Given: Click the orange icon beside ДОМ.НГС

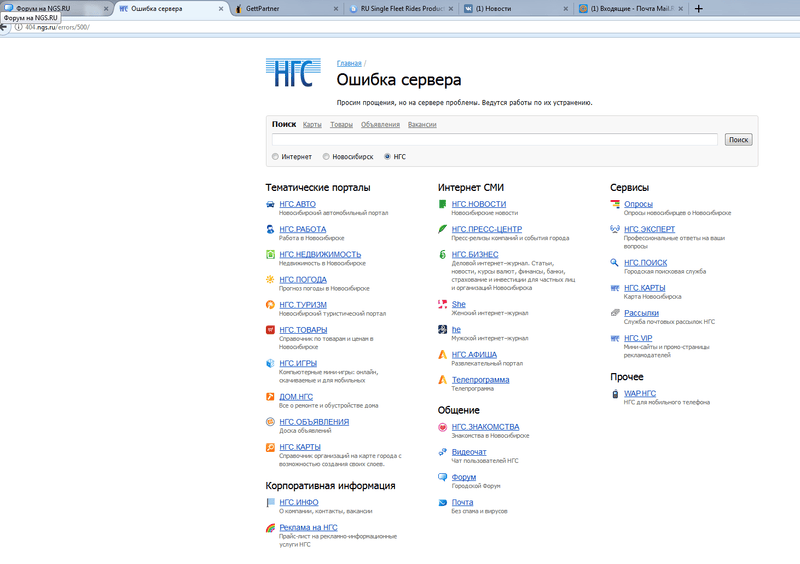Looking at the screenshot, I should tap(270, 397).
